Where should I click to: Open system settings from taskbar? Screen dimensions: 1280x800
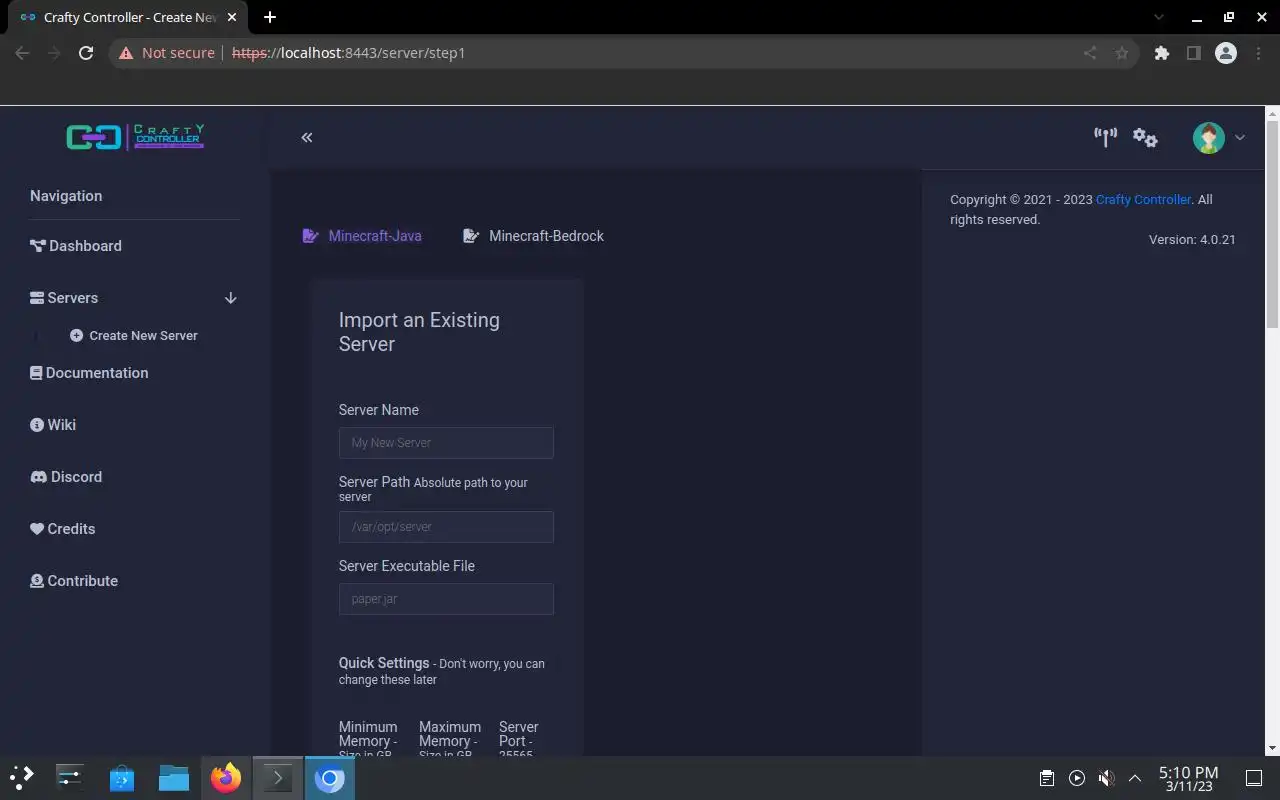click(x=70, y=778)
